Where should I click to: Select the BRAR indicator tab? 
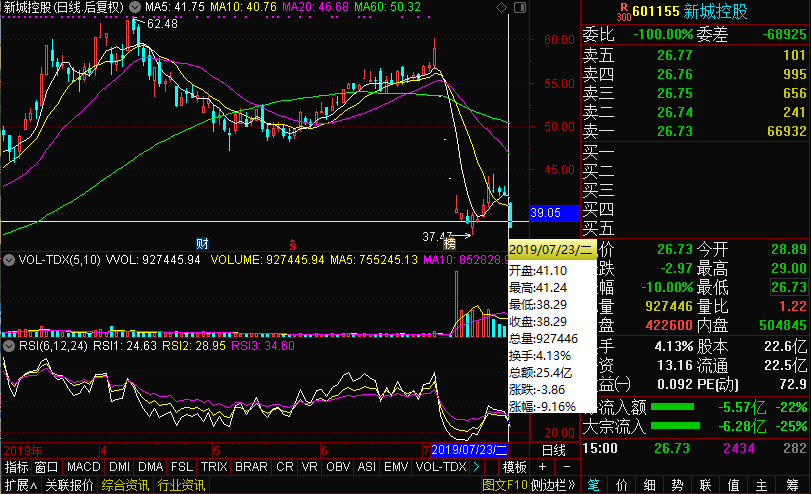(250, 467)
